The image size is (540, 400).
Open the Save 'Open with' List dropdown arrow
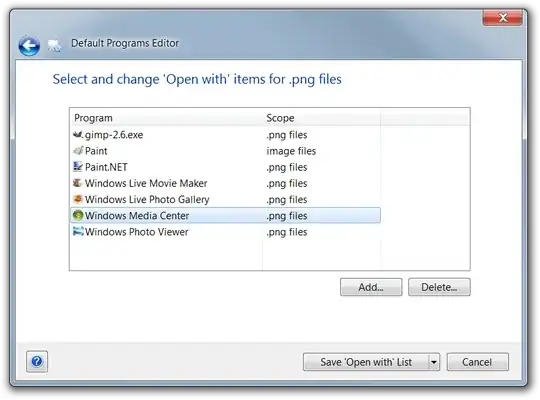pos(434,362)
